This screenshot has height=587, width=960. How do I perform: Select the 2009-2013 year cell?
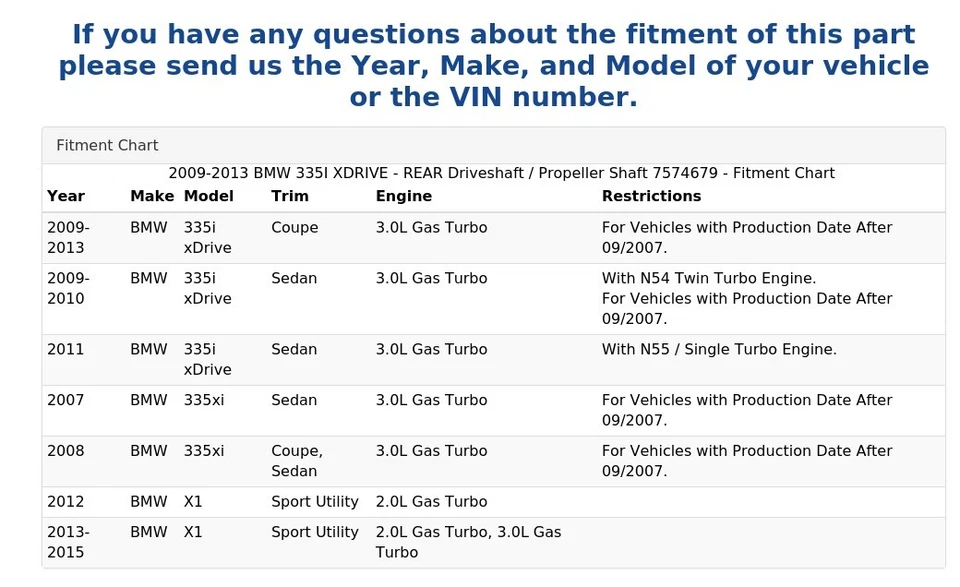68,237
